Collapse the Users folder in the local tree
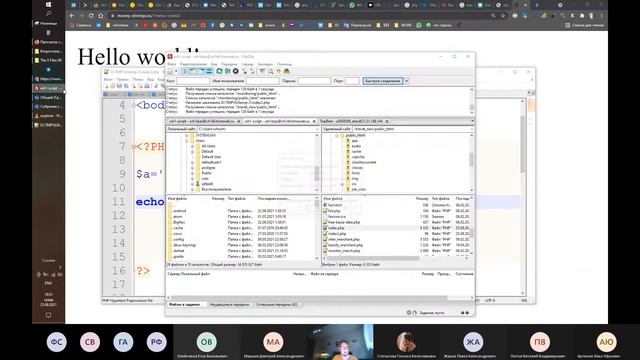The height and width of the screenshot is (360, 640). 187,140
